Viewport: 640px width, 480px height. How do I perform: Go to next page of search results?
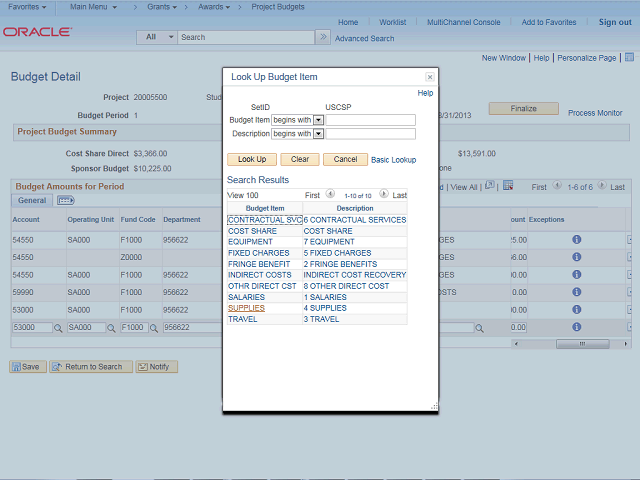coord(384,195)
